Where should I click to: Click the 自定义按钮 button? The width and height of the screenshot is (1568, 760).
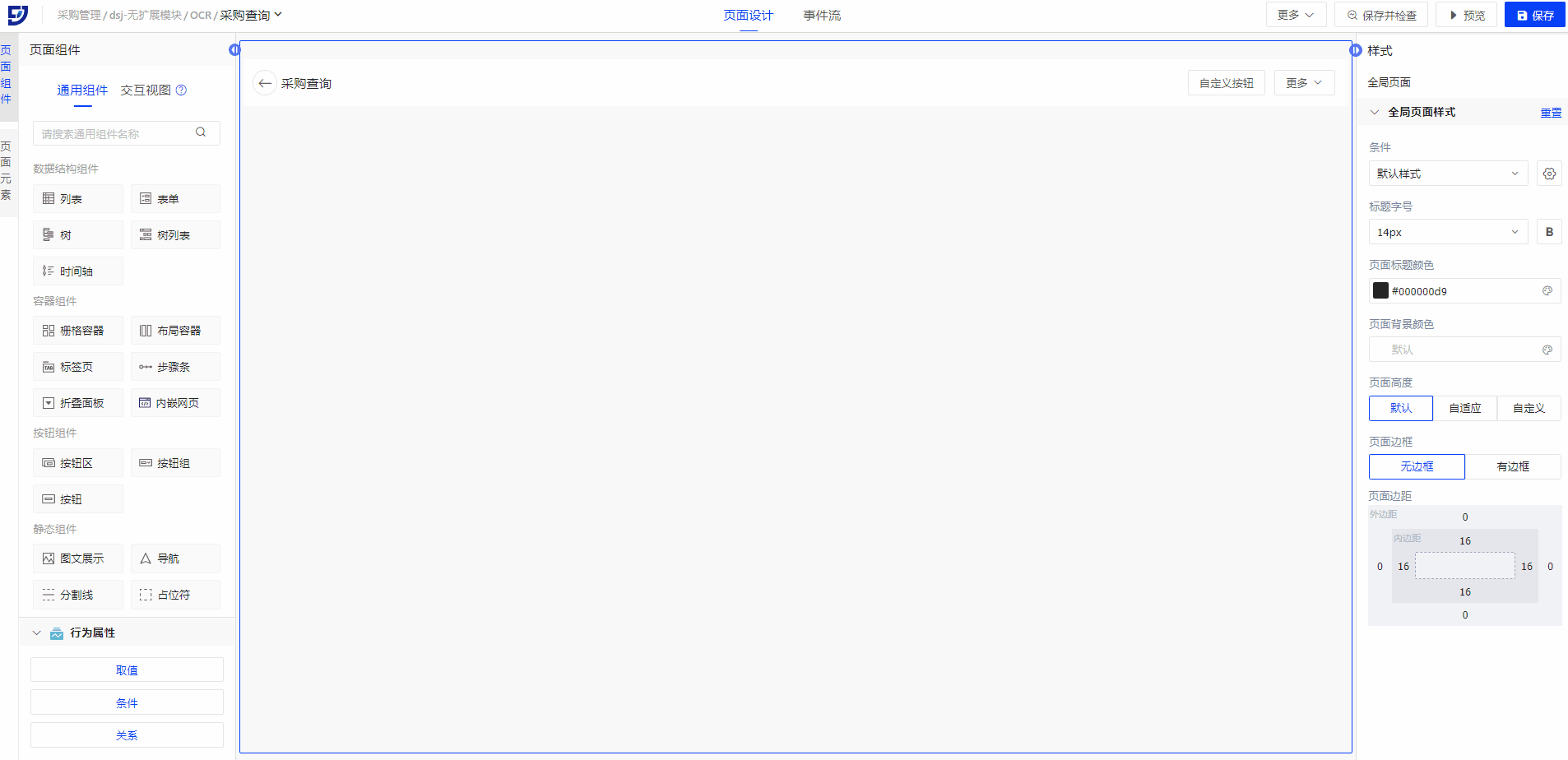pos(1226,83)
